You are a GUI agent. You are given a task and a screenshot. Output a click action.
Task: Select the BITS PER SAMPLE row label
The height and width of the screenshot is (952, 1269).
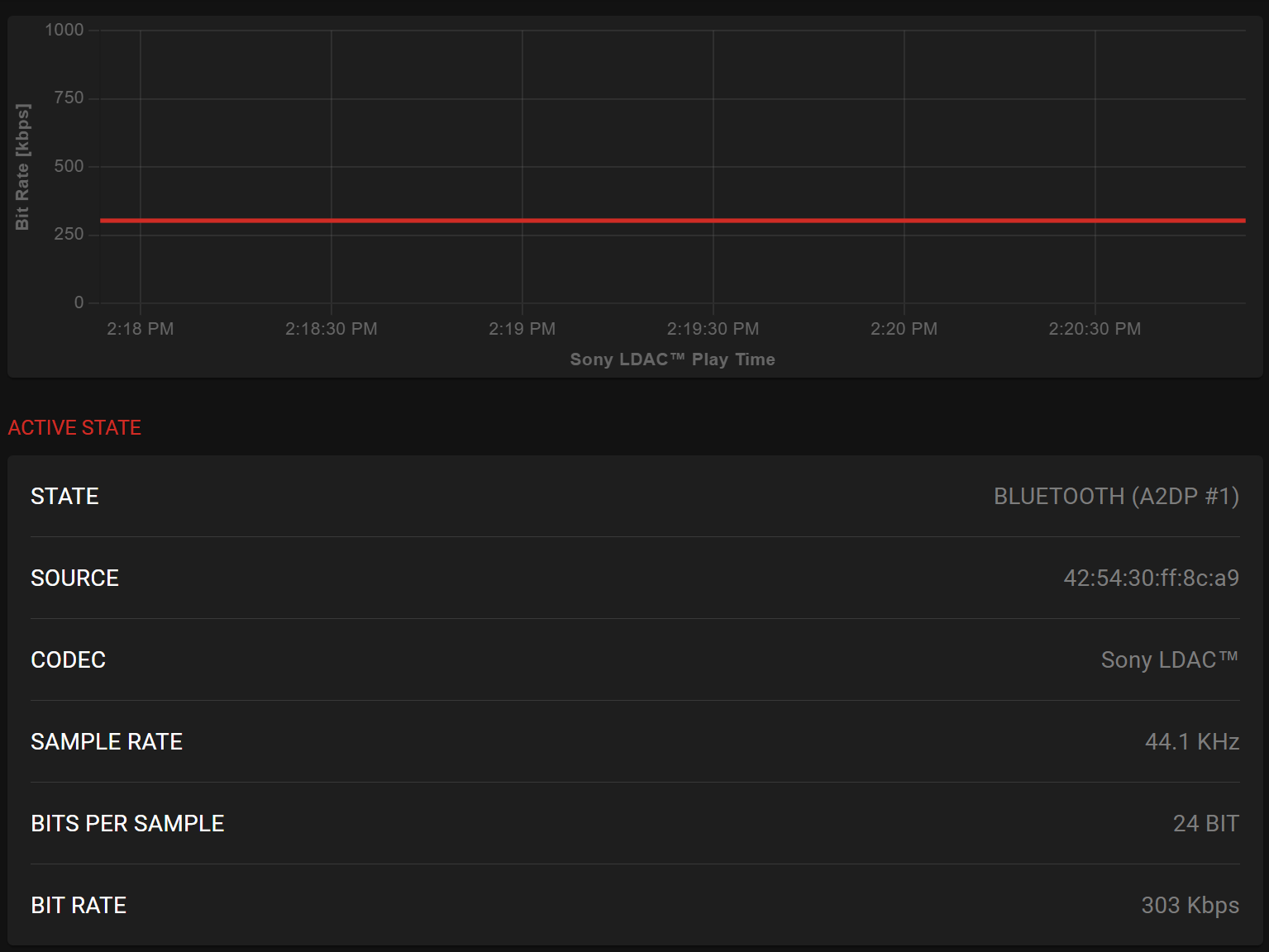[x=127, y=823]
